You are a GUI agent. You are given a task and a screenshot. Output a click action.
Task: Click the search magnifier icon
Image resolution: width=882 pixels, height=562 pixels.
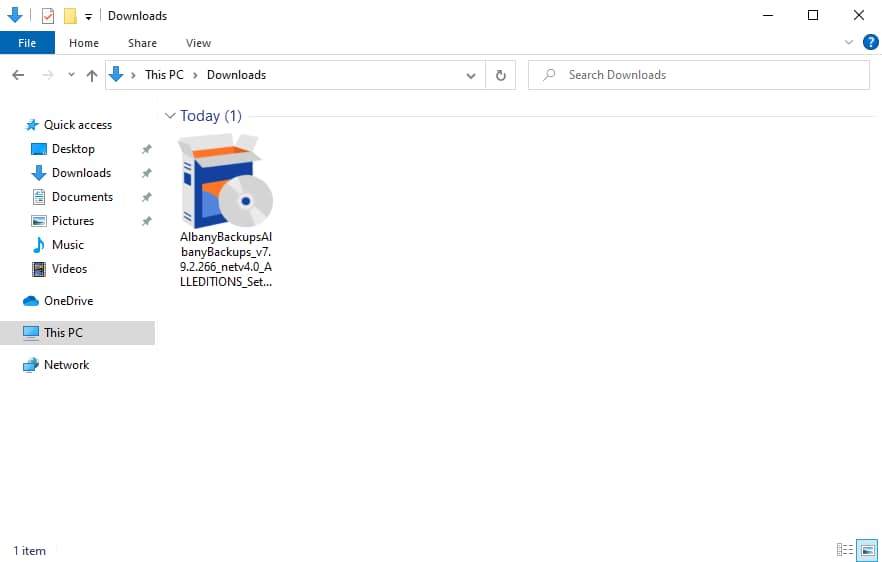coord(549,74)
